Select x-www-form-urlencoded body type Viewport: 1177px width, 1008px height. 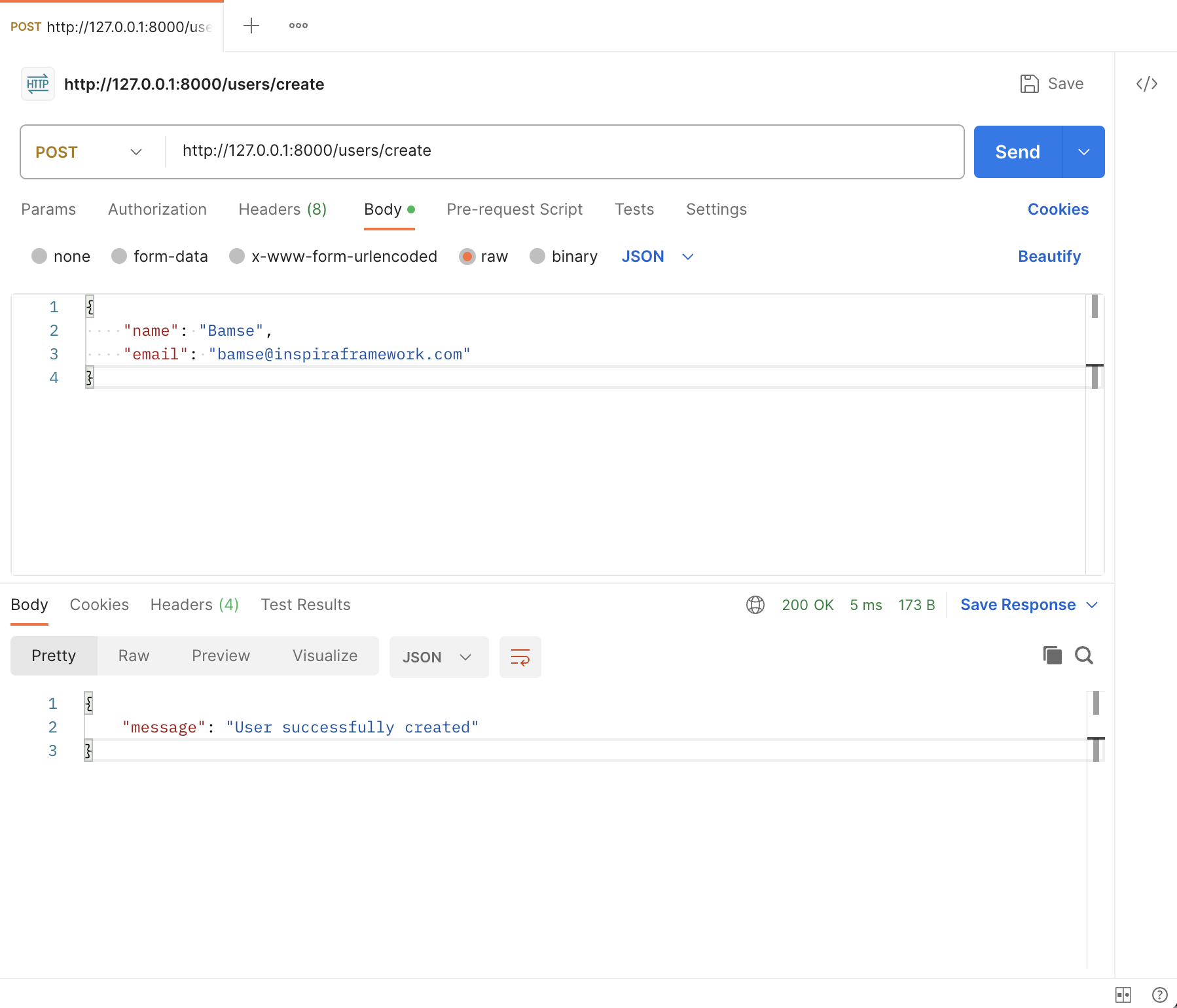click(x=237, y=256)
